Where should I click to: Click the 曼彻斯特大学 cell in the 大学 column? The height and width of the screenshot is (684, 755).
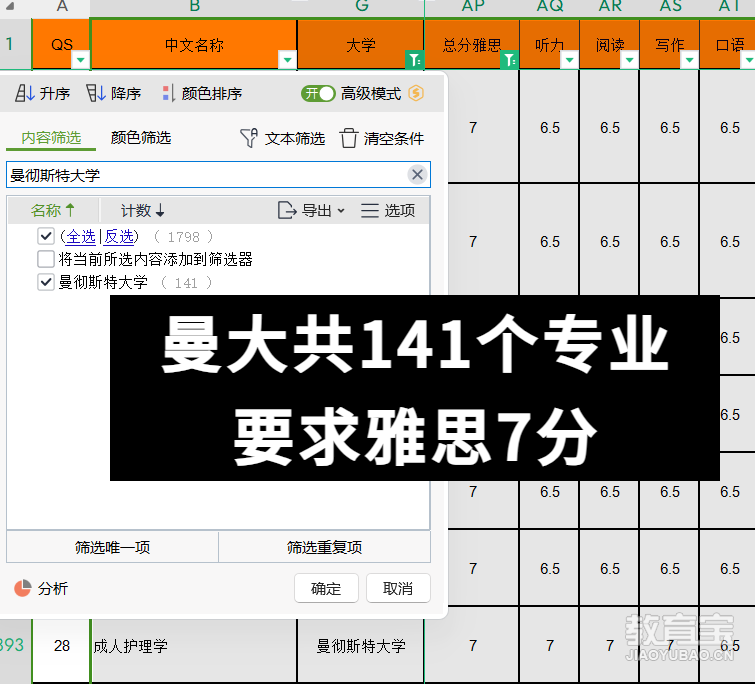[x=361, y=645]
